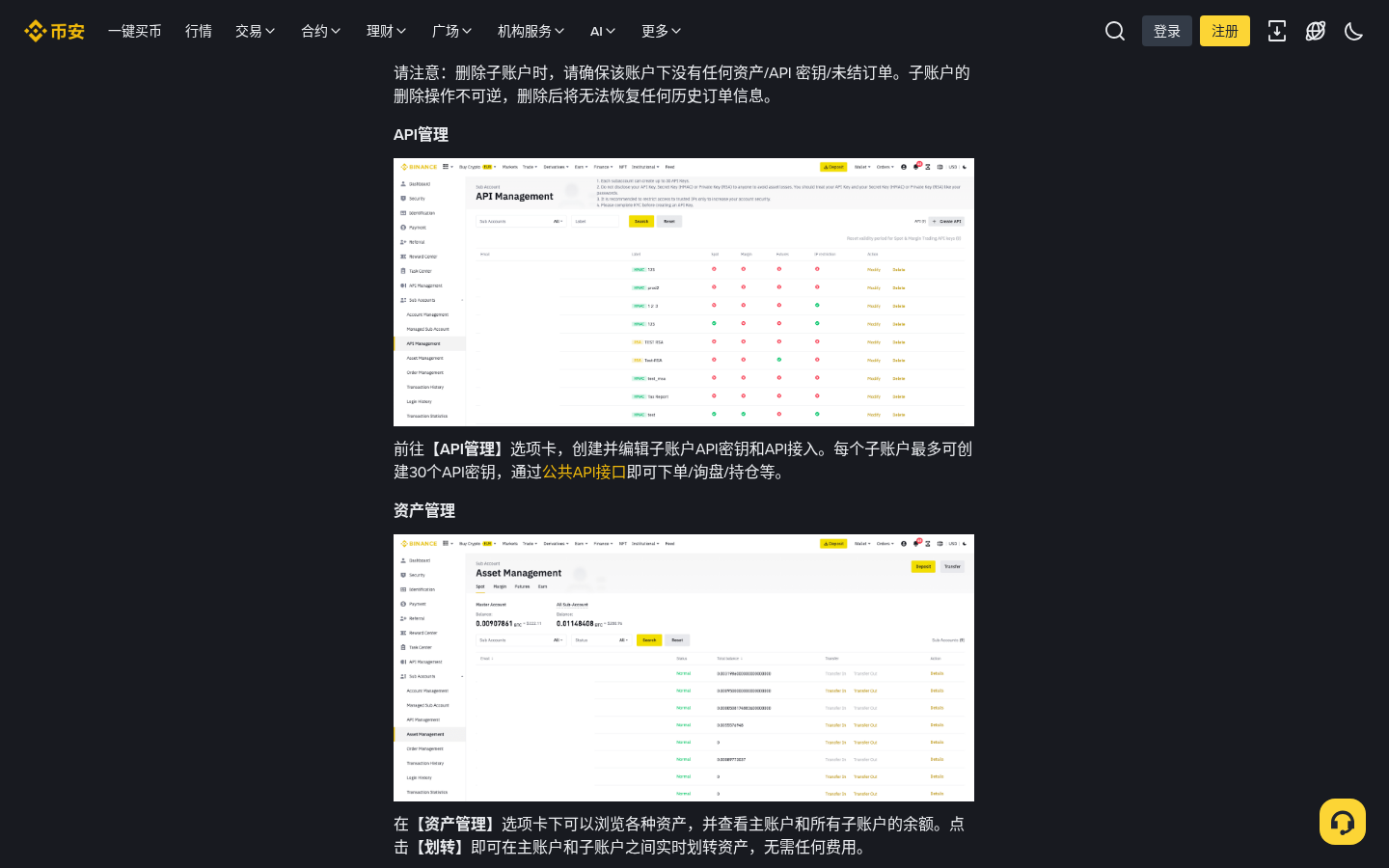This screenshot has width=1389, height=868.
Task: Click the download app icon
Action: coord(1277,31)
